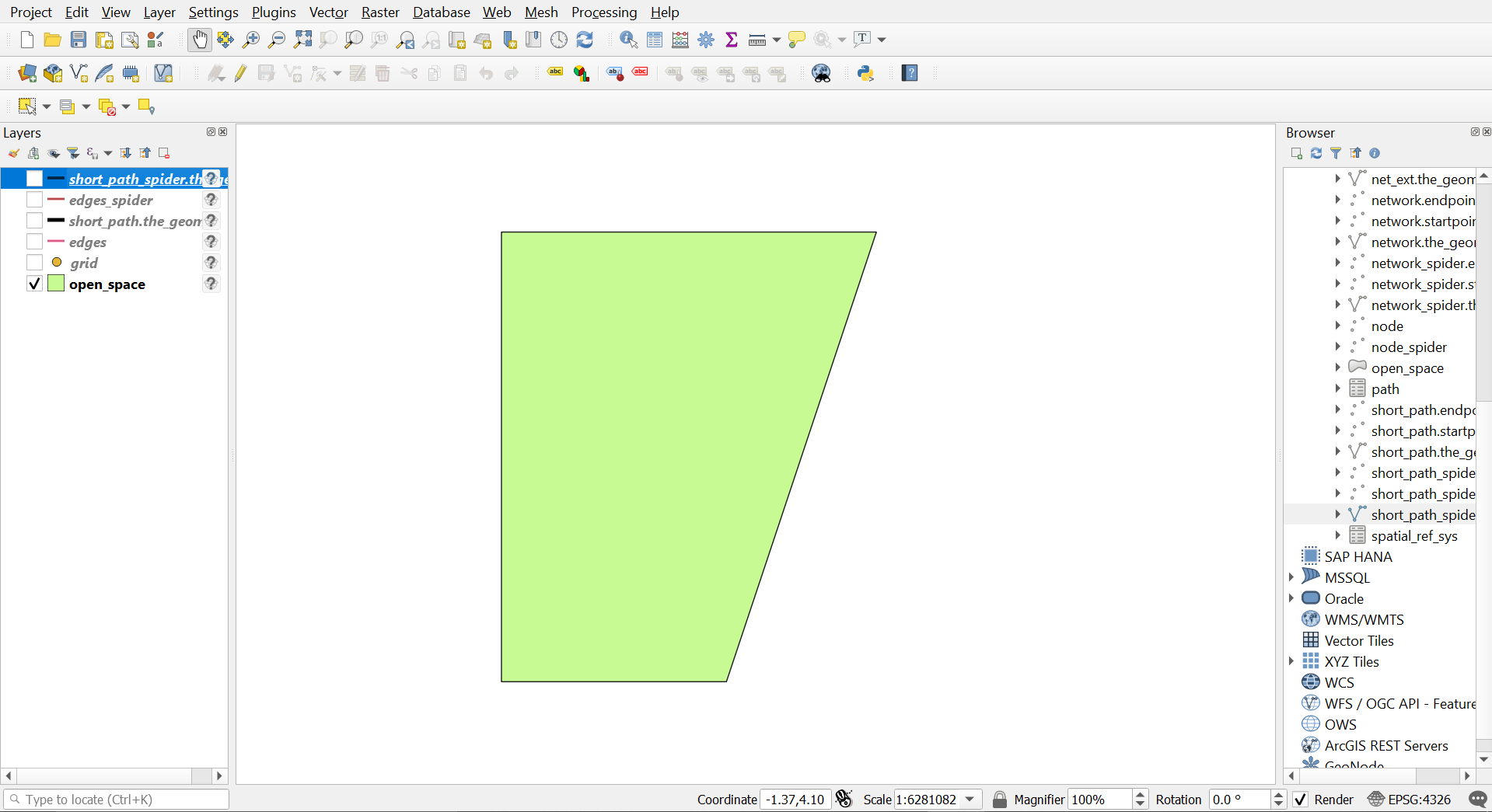Image resolution: width=1492 pixels, height=812 pixels.
Task: Zoom to full extent
Action: pyautogui.click(x=302, y=40)
